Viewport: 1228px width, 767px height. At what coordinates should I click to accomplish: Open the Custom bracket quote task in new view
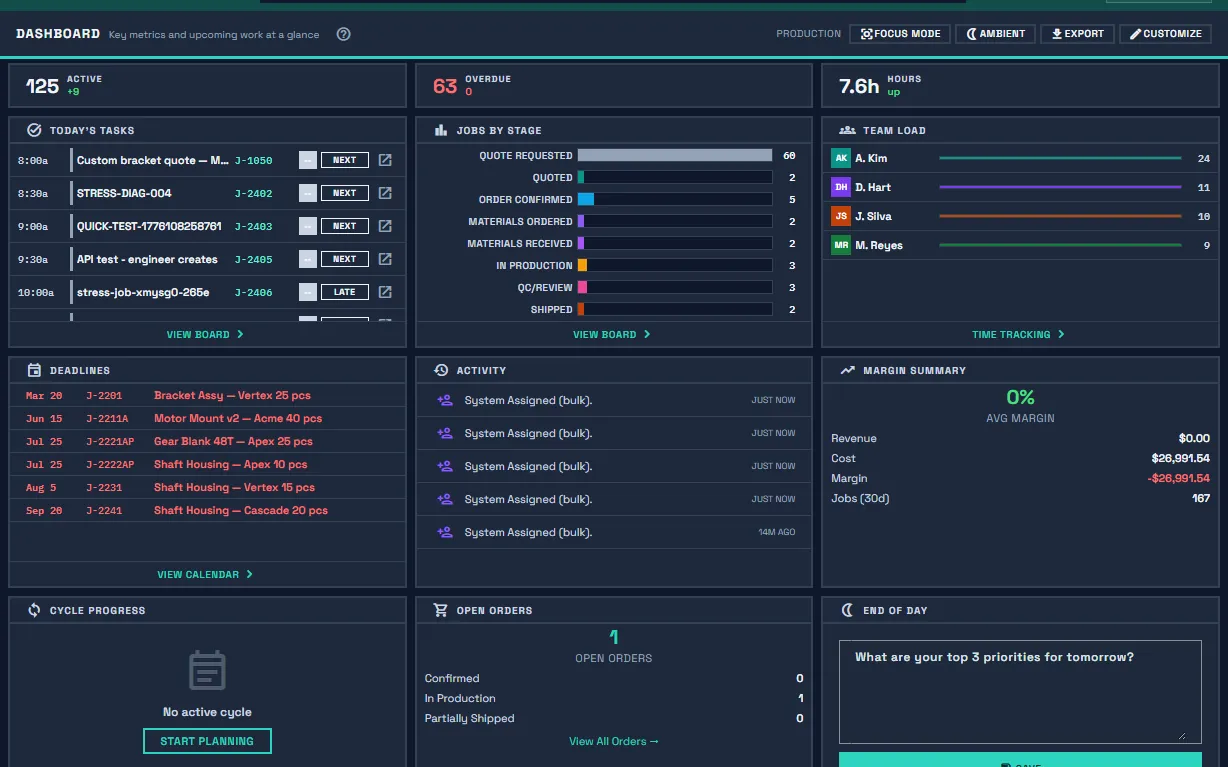pos(385,160)
